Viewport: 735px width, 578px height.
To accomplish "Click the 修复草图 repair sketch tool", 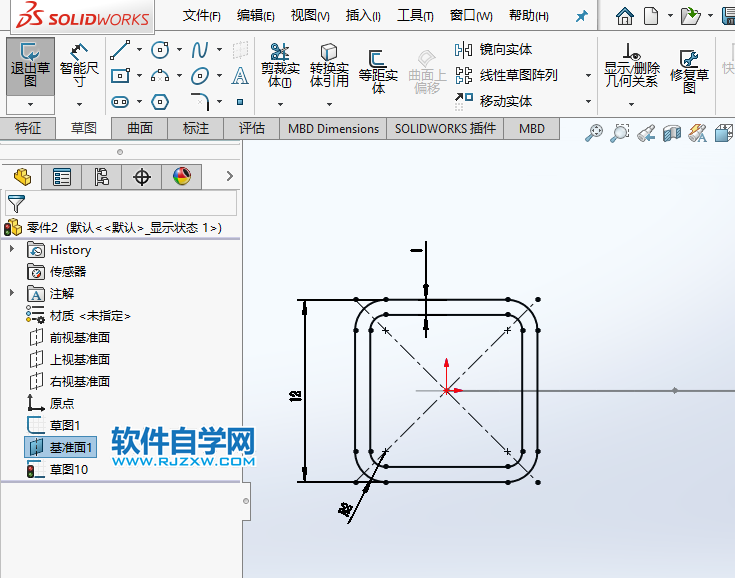I will point(689,71).
